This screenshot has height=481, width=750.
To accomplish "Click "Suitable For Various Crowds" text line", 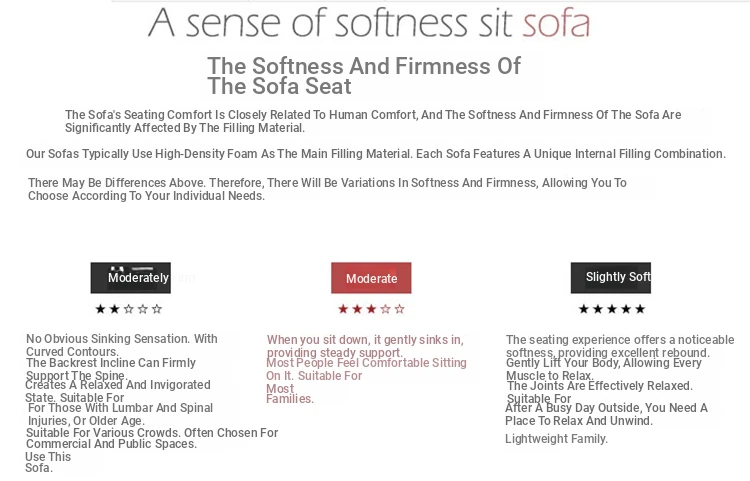I will [x=152, y=433].
